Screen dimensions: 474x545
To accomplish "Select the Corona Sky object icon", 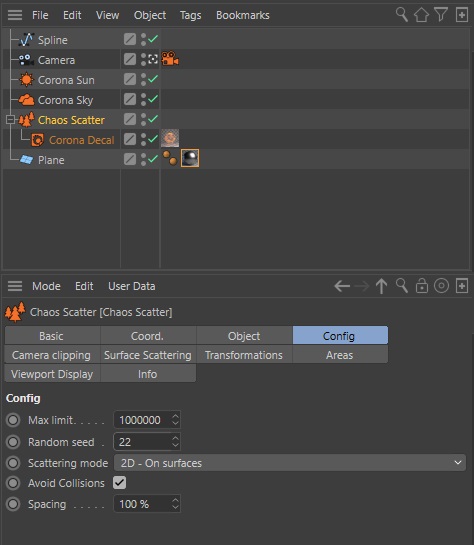I will point(26,100).
